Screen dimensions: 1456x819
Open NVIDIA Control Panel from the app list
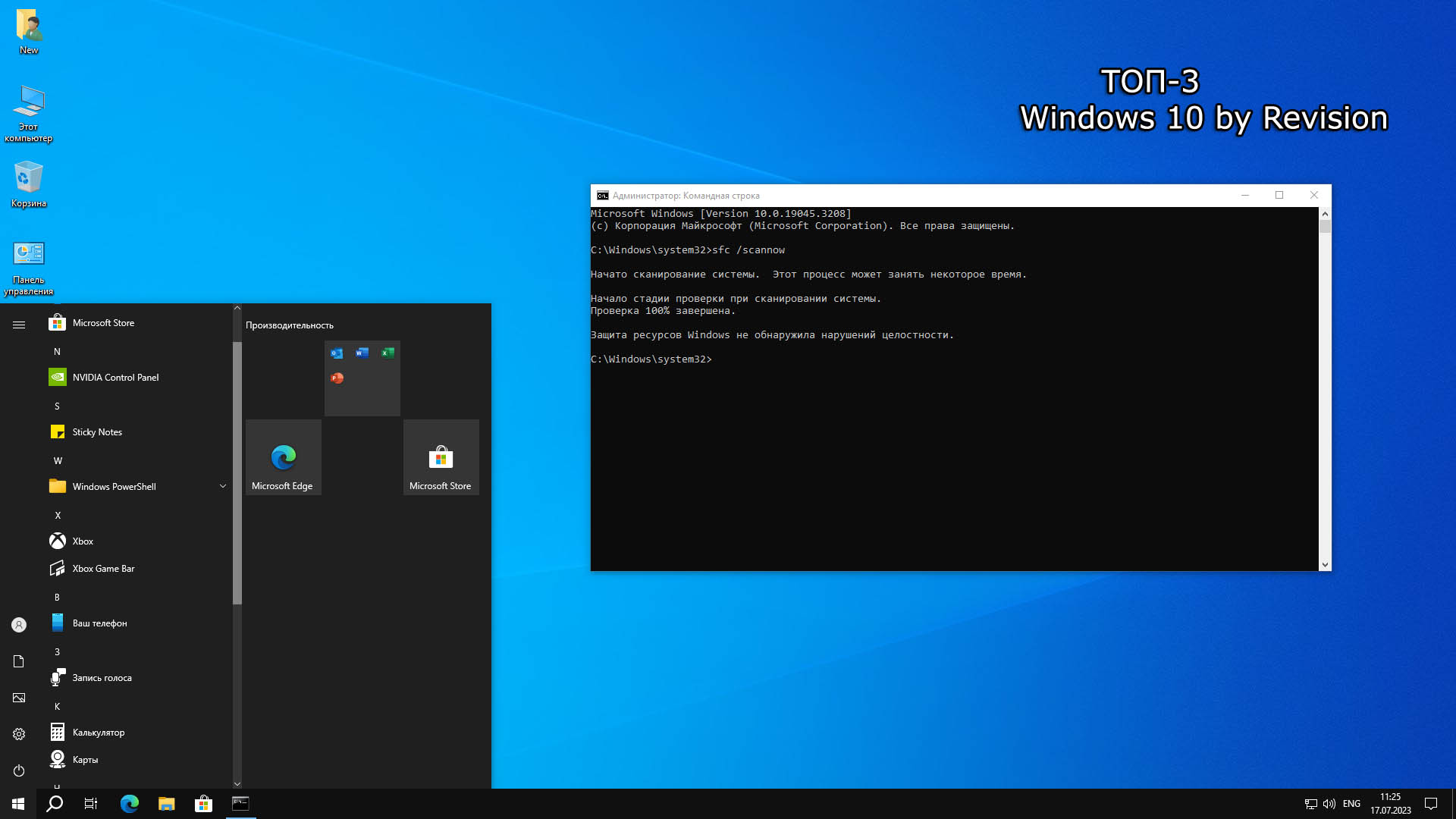[115, 377]
